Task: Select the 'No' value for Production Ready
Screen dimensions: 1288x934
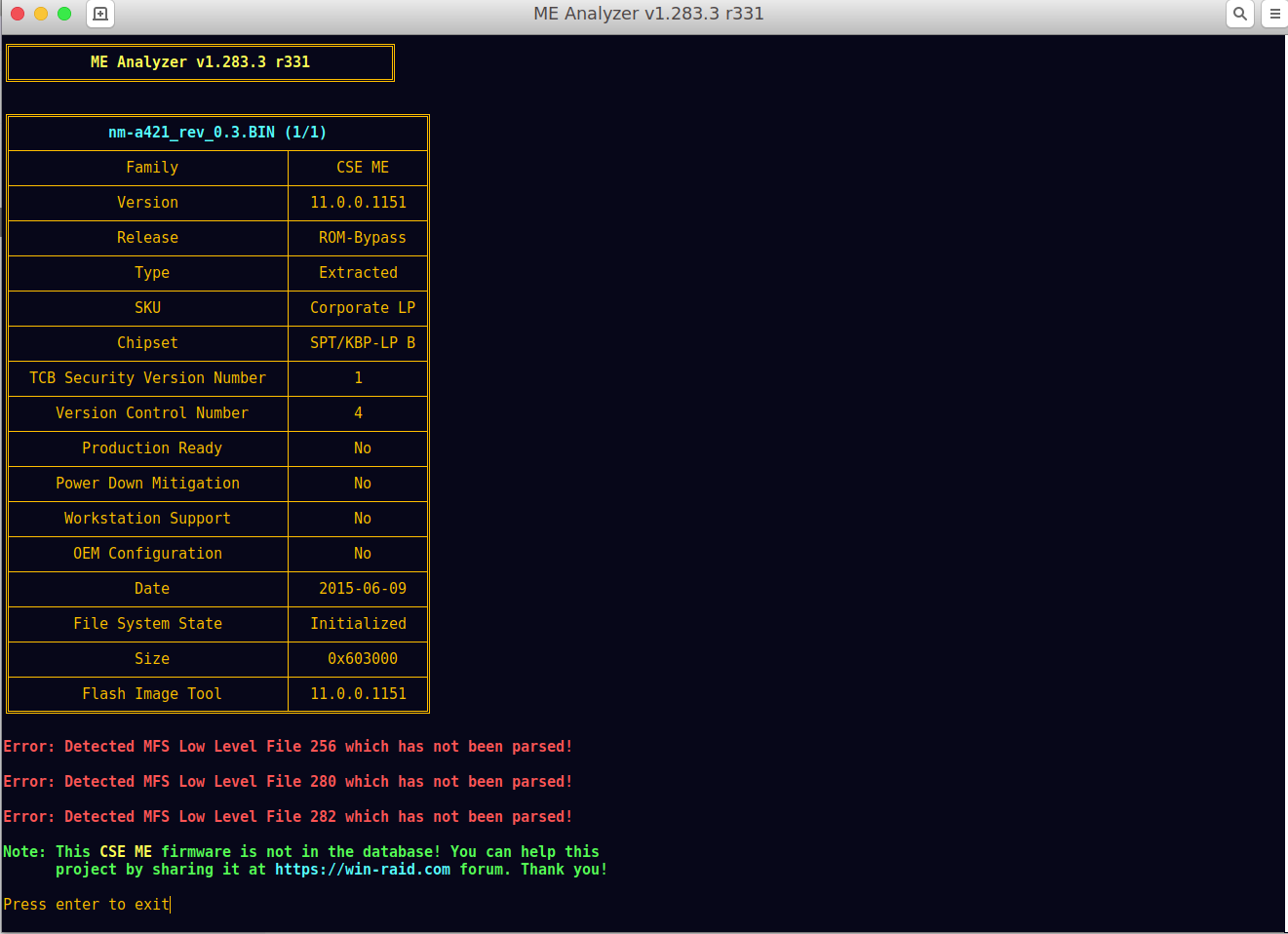Action: pyautogui.click(x=363, y=448)
